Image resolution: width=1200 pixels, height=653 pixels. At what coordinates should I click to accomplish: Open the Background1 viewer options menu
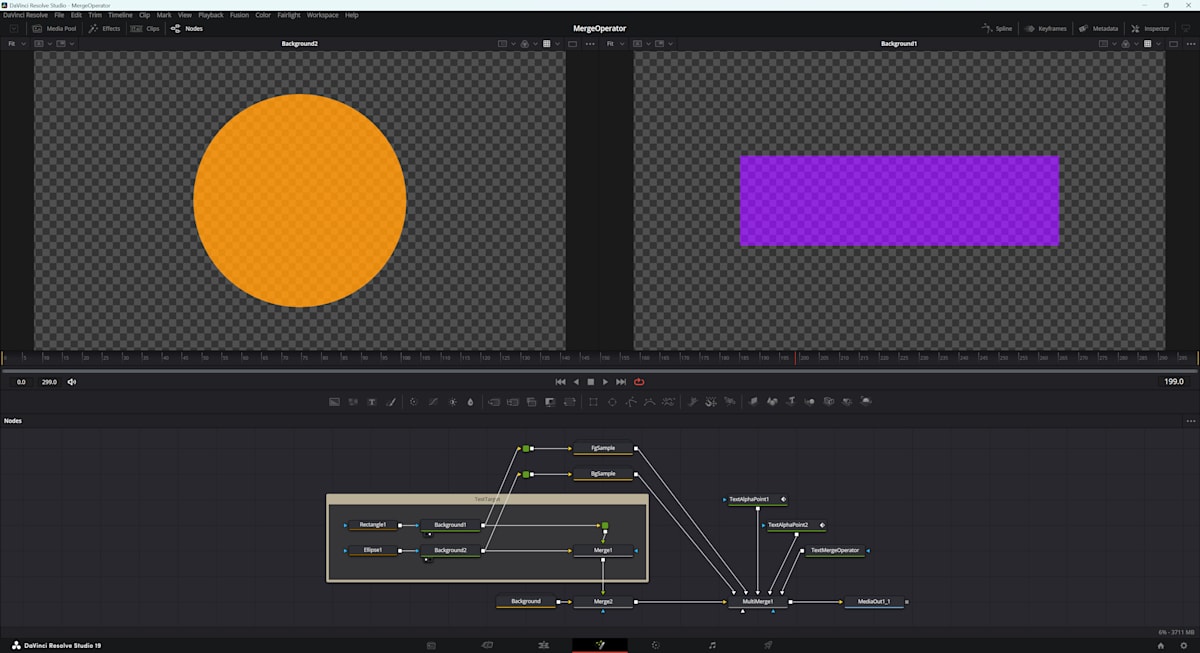(1190, 44)
